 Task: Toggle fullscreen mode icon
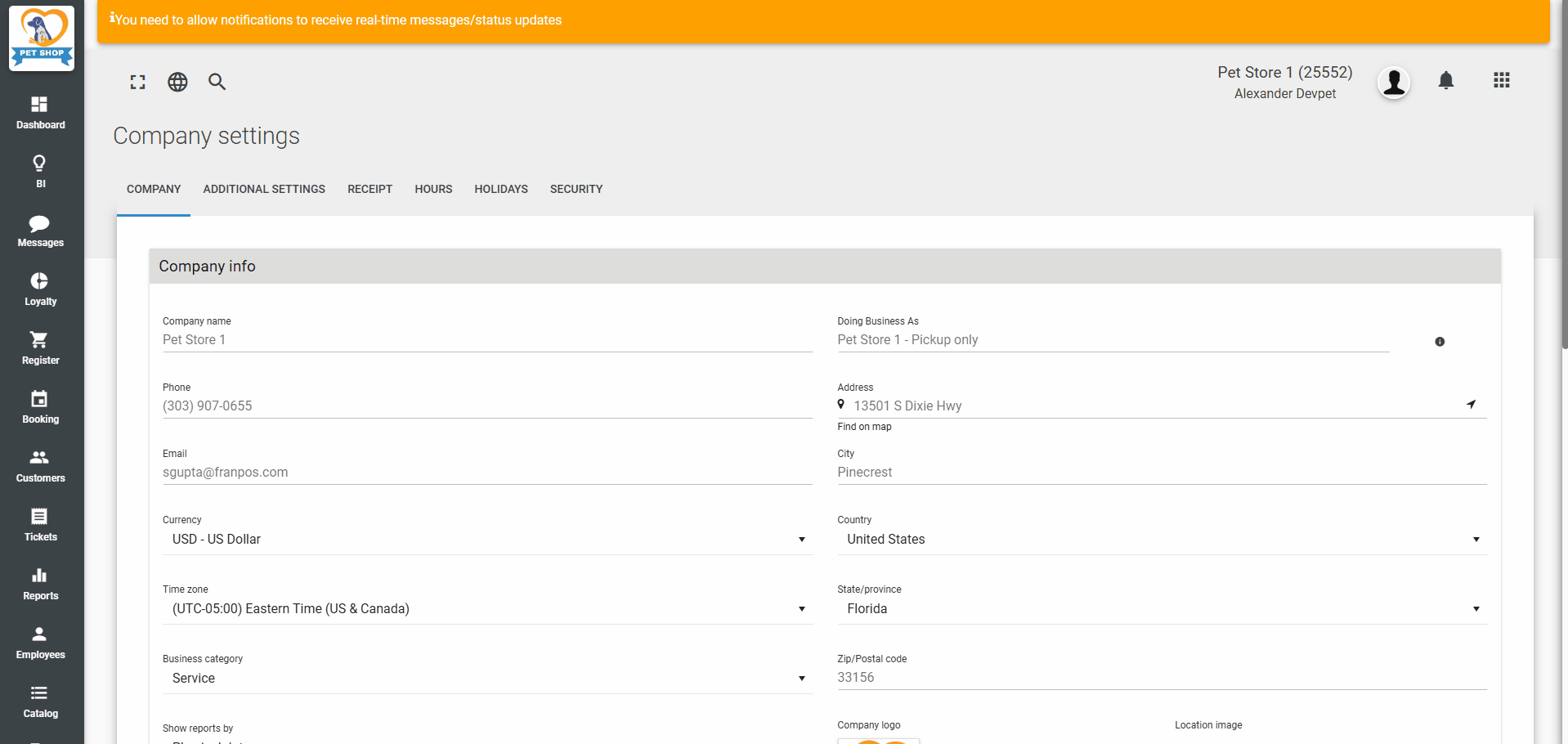point(137,82)
